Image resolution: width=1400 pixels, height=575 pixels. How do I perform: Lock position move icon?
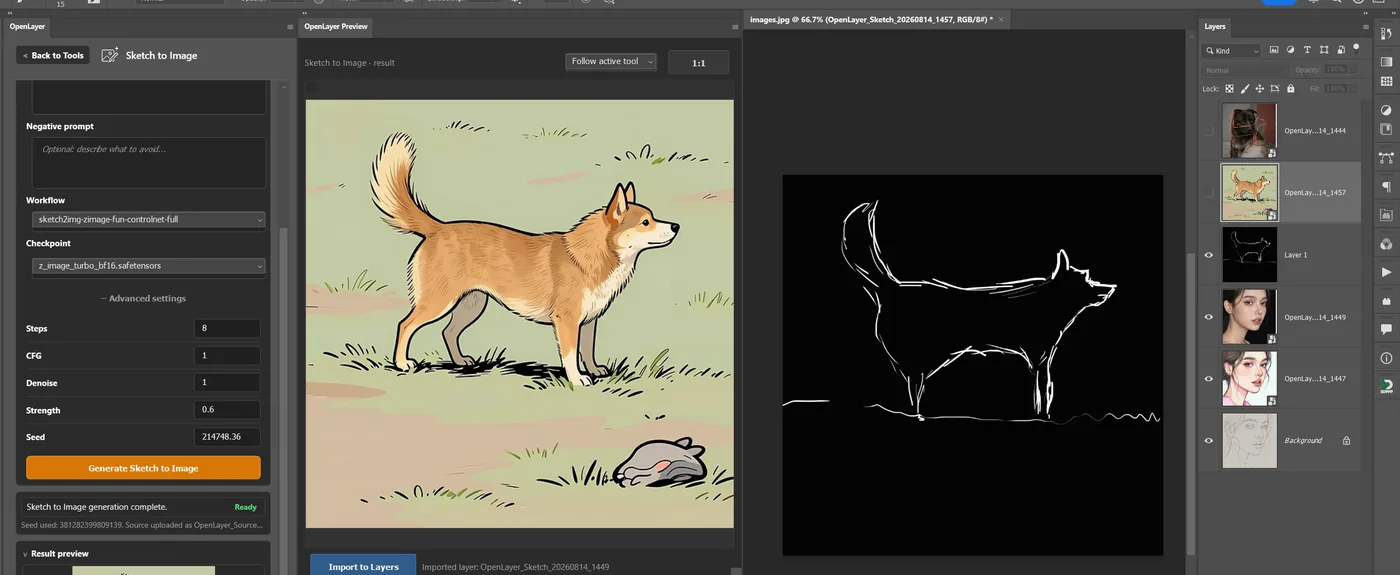click(x=1260, y=89)
